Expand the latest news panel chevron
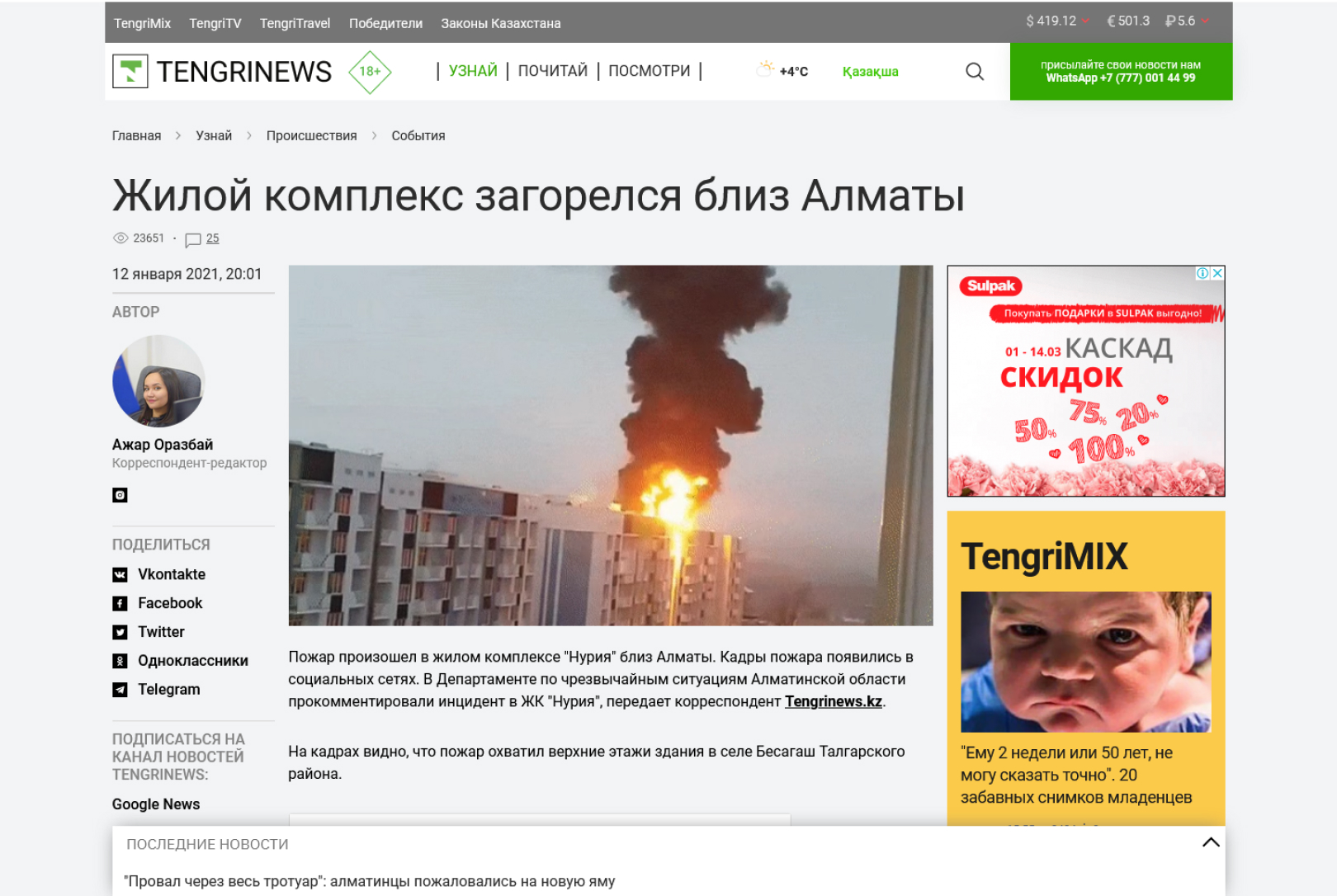This screenshot has height=896, width=1337. click(1210, 842)
